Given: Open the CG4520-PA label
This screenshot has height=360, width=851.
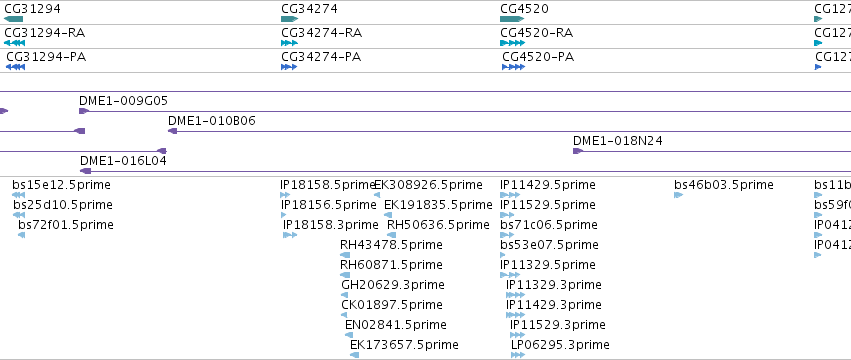Looking at the screenshot, I should coord(538,57).
